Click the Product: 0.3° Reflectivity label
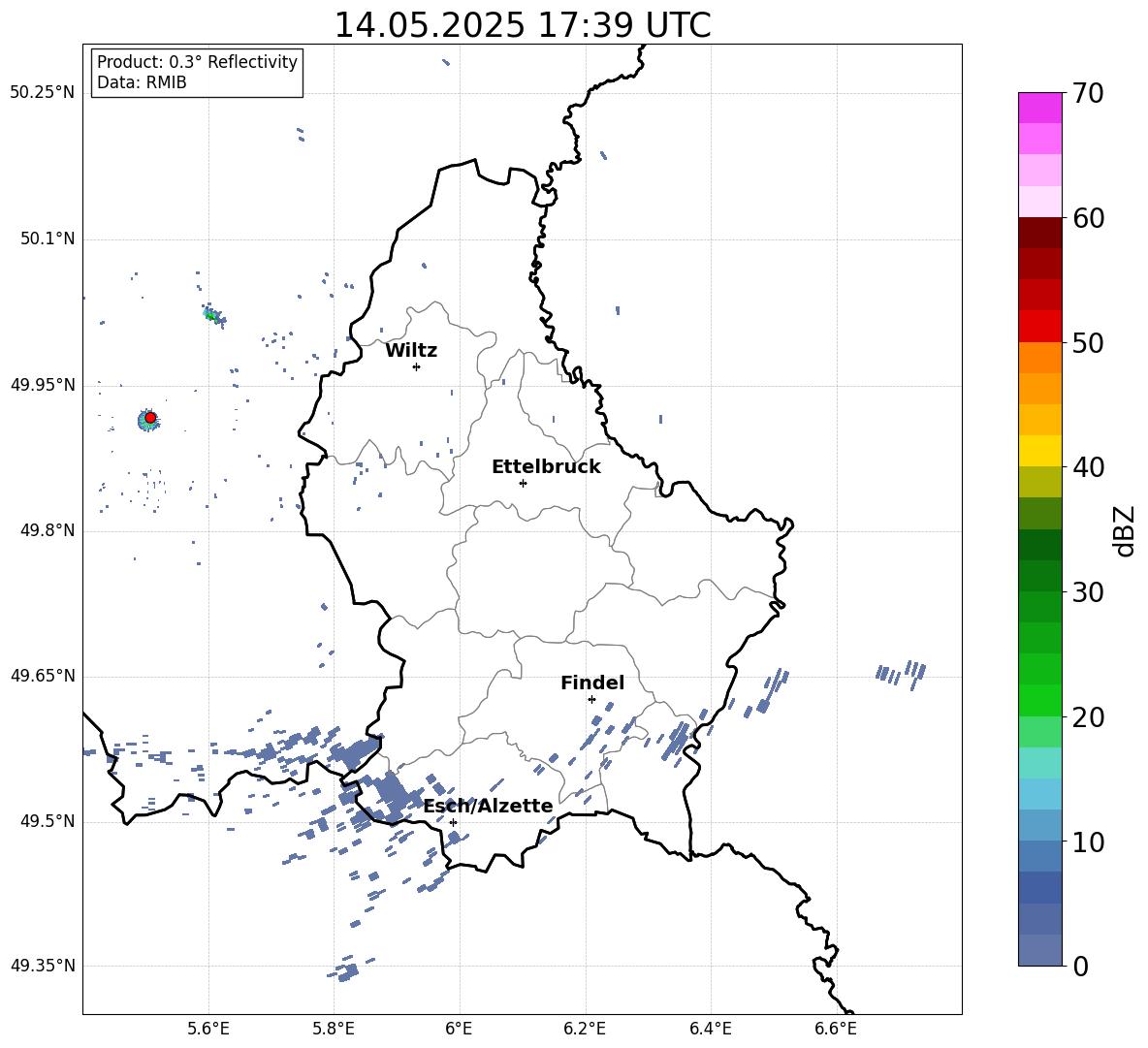This screenshot has height=1048, width=1148. 197,61
